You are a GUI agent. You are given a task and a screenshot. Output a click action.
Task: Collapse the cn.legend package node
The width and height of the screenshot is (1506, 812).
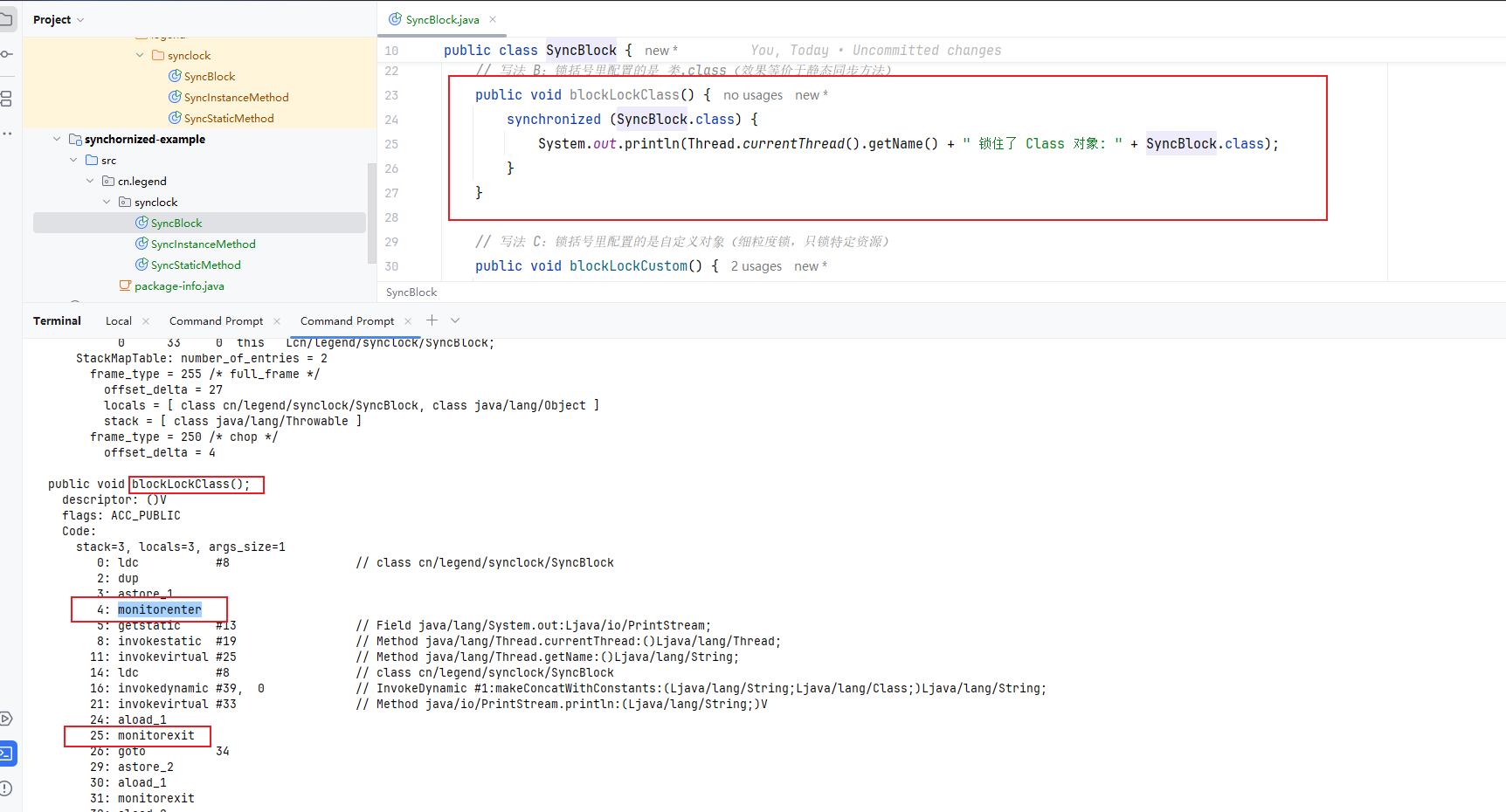coord(90,181)
